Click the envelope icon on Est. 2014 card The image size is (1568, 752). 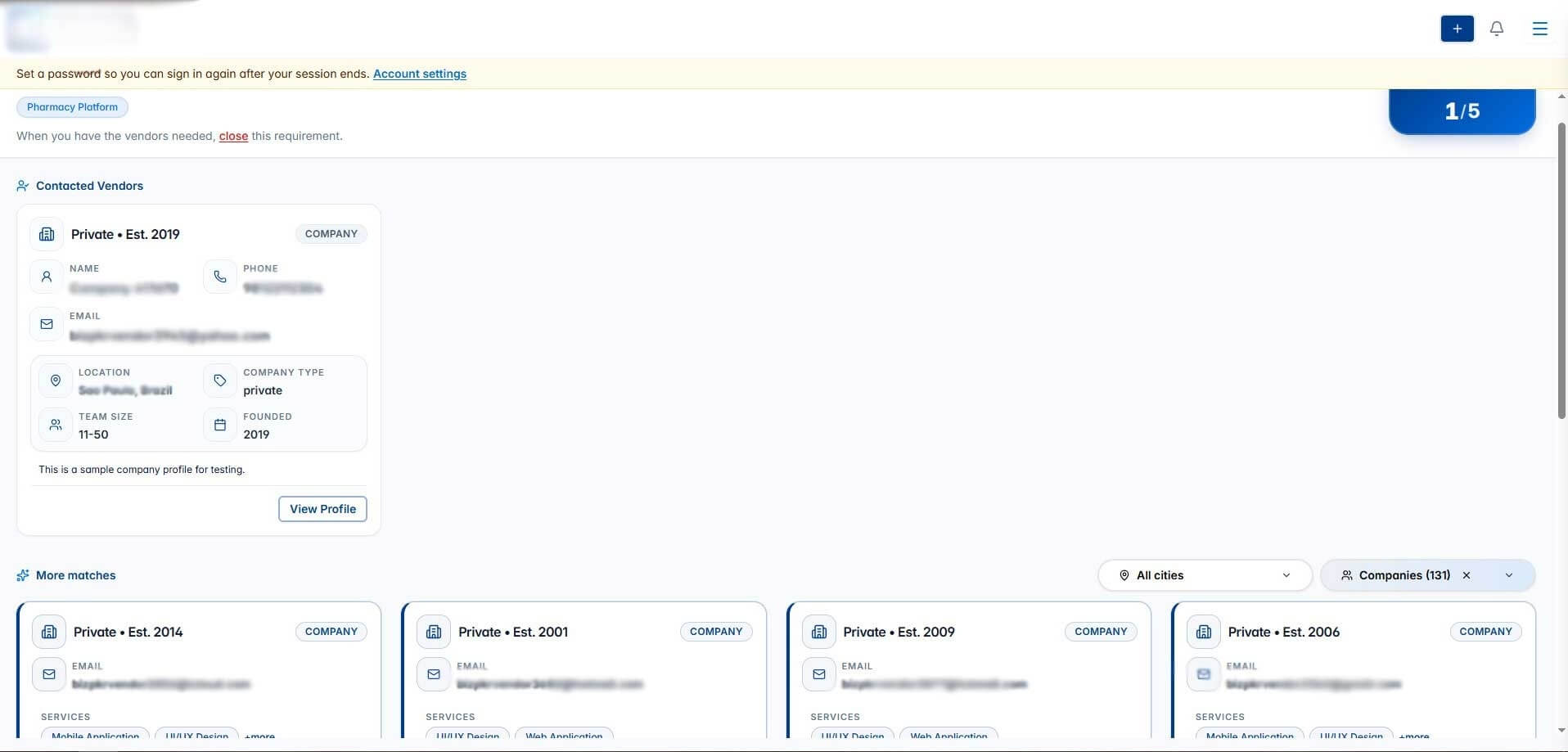(49, 674)
